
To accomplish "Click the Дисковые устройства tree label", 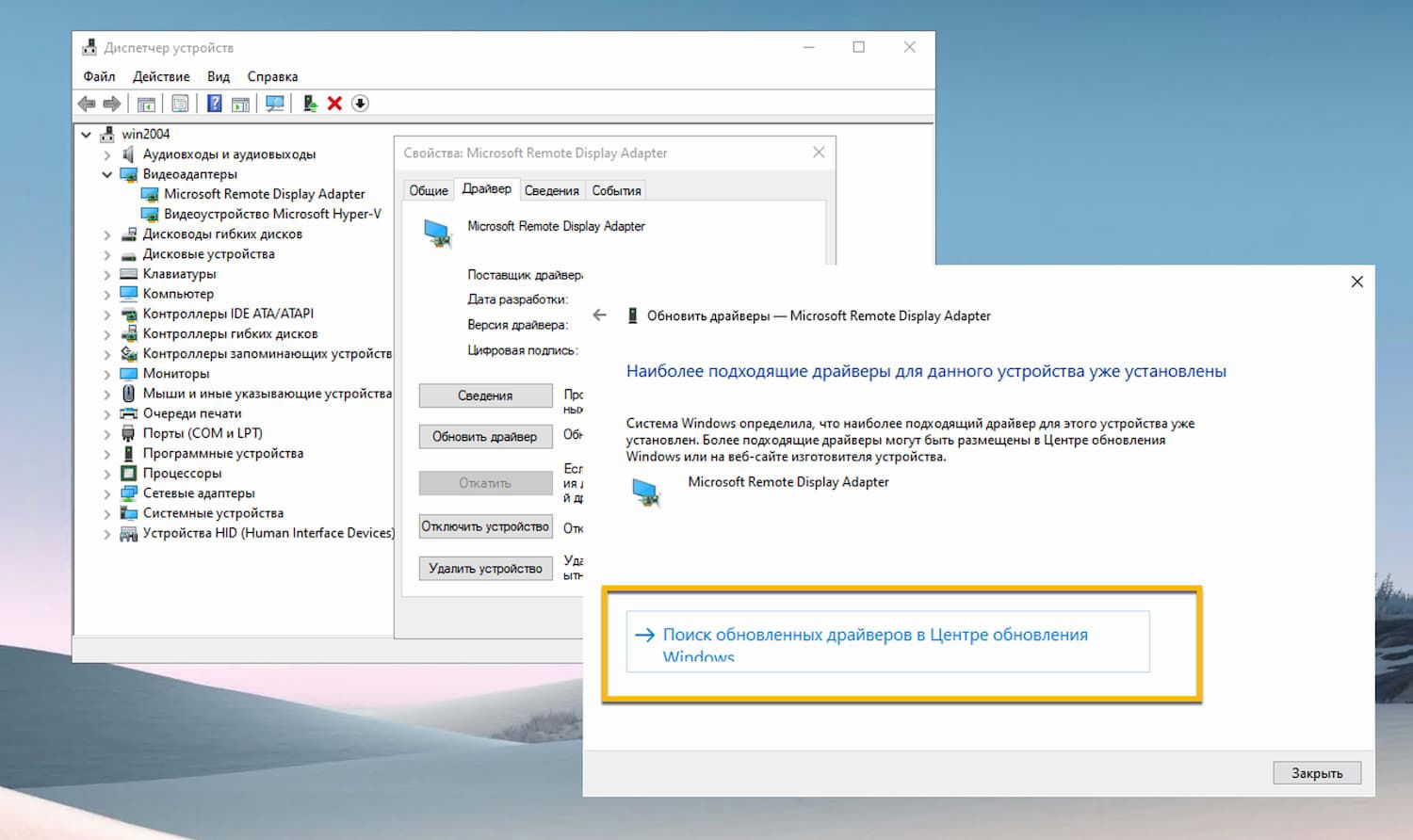I will pyautogui.click(x=209, y=254).
